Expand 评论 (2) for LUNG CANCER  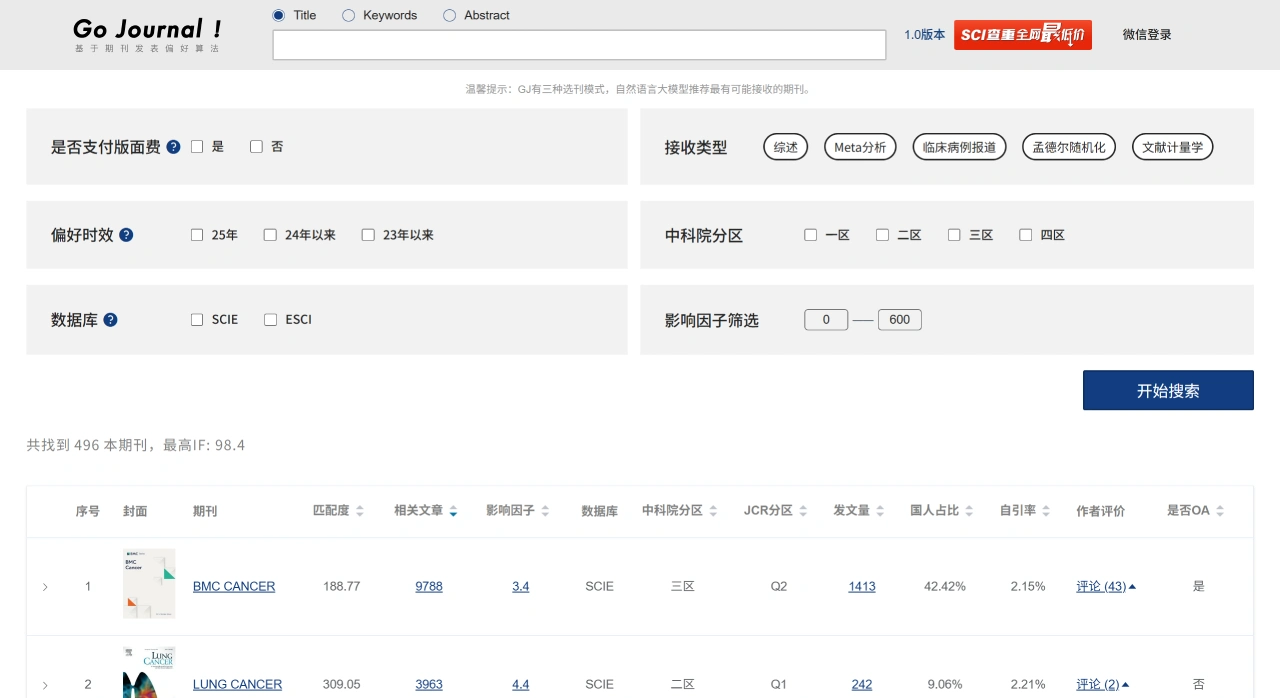pyautogui.click(x=1103, y=685)
